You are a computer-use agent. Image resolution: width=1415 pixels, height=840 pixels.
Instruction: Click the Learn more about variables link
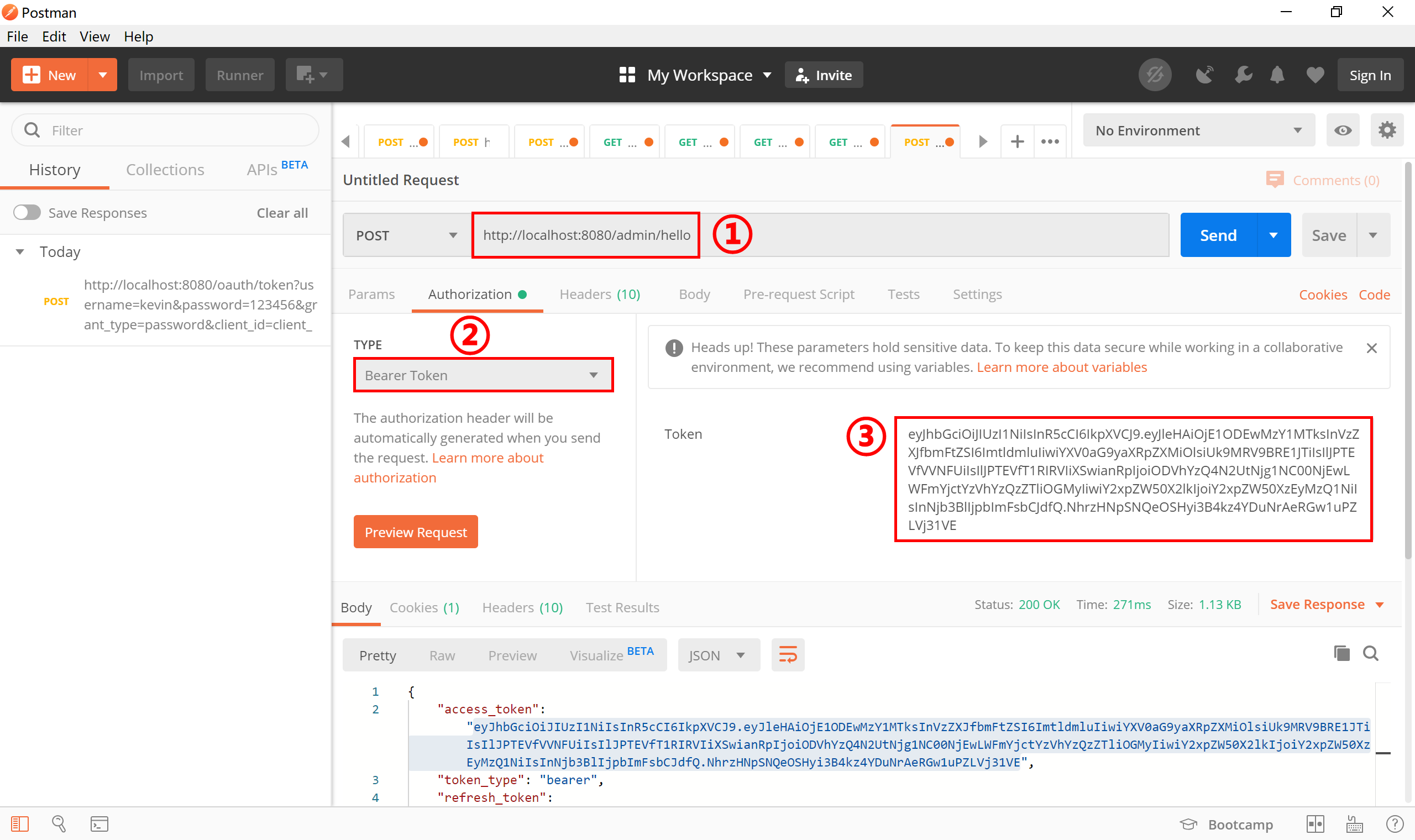(1061, 368)
